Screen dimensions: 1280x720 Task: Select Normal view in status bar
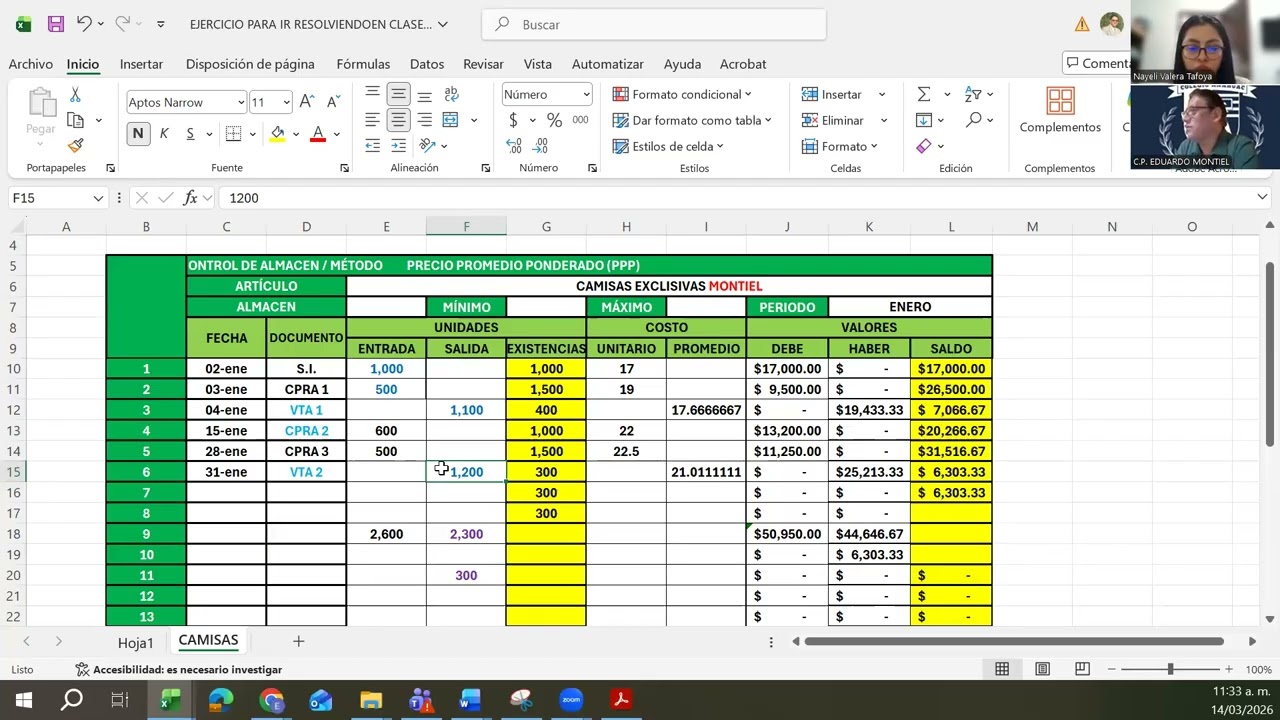click(x=1002, y=669)
